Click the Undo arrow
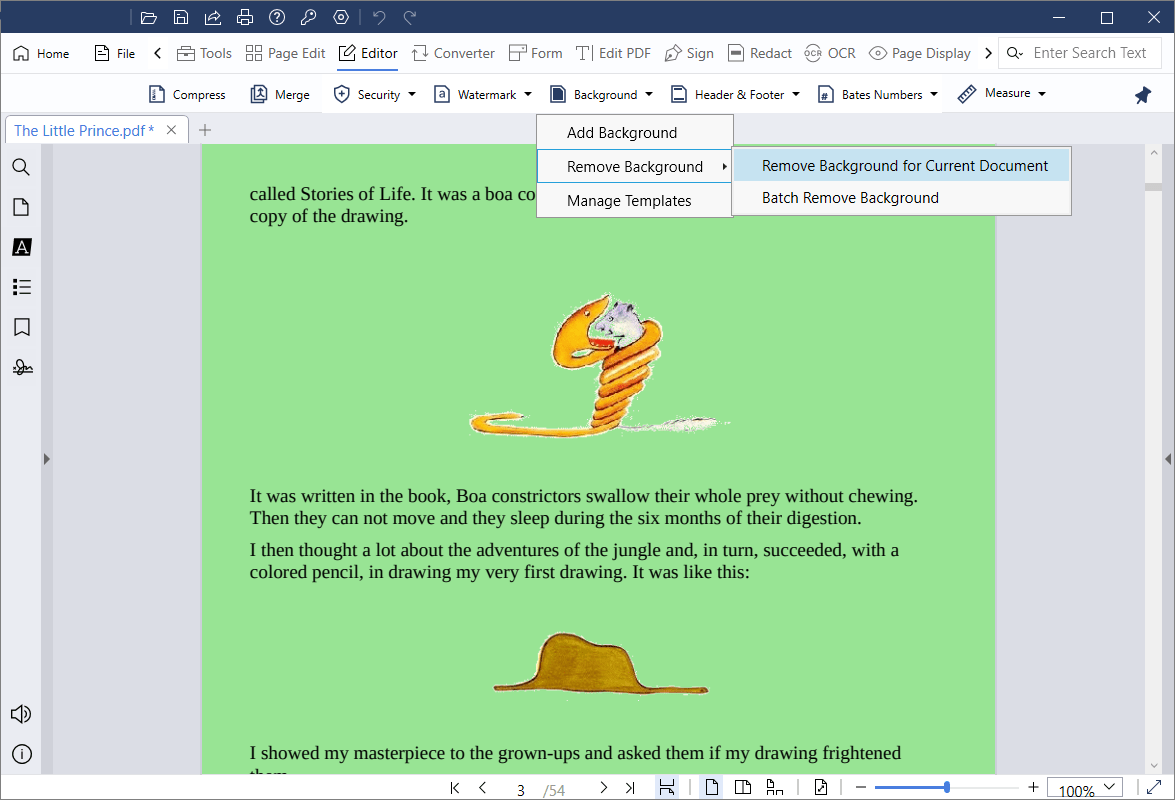The image size is (1175, 800). tap(379, 17)
